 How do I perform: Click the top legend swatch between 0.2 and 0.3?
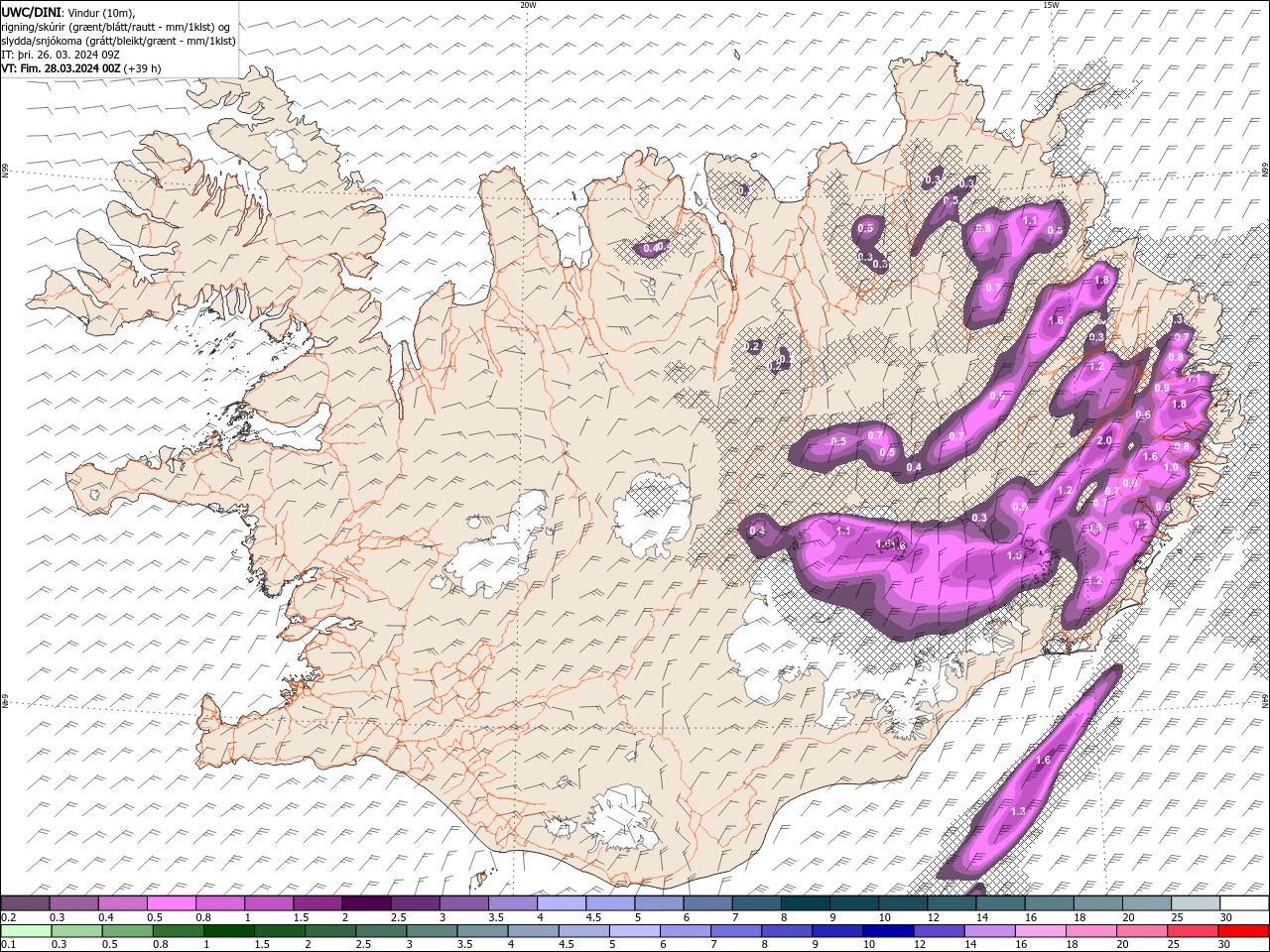click(25, 903)
